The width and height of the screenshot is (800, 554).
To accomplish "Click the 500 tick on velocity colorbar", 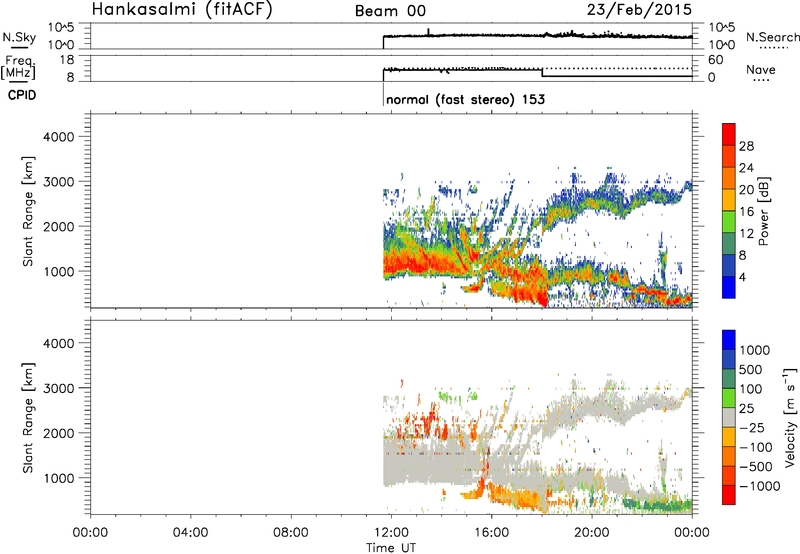I will click(751, 370).
